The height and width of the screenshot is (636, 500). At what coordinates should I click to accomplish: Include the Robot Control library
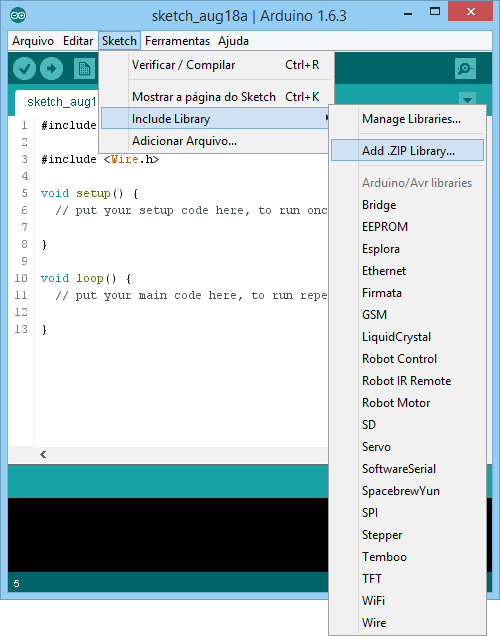[x=408, y=359]
